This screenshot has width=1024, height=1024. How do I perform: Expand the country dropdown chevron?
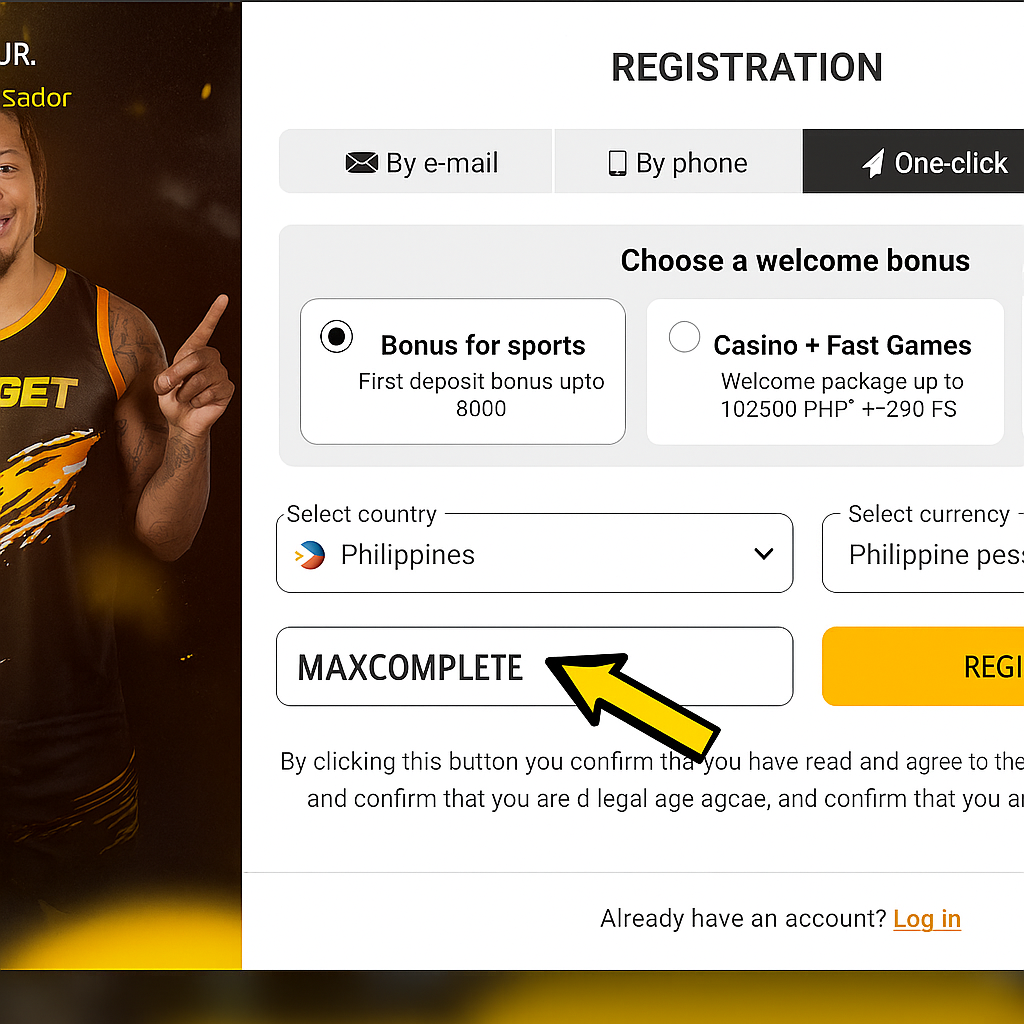(x=764, y=554)
